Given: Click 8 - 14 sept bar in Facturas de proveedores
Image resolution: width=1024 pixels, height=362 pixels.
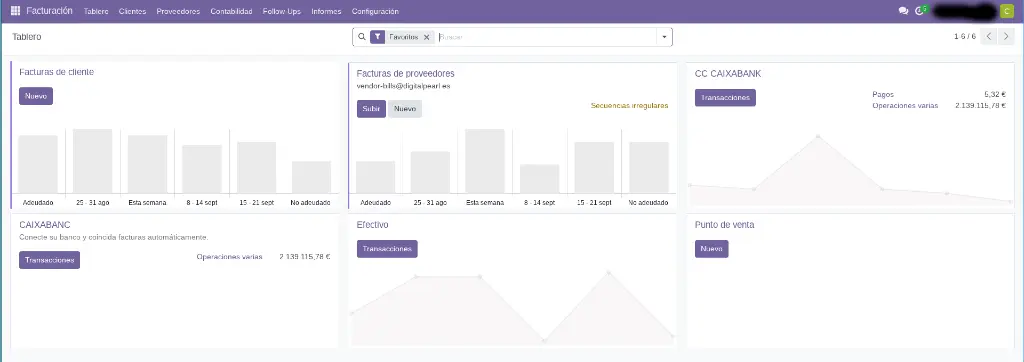Looking at the screenshot, I should (539, 179).
